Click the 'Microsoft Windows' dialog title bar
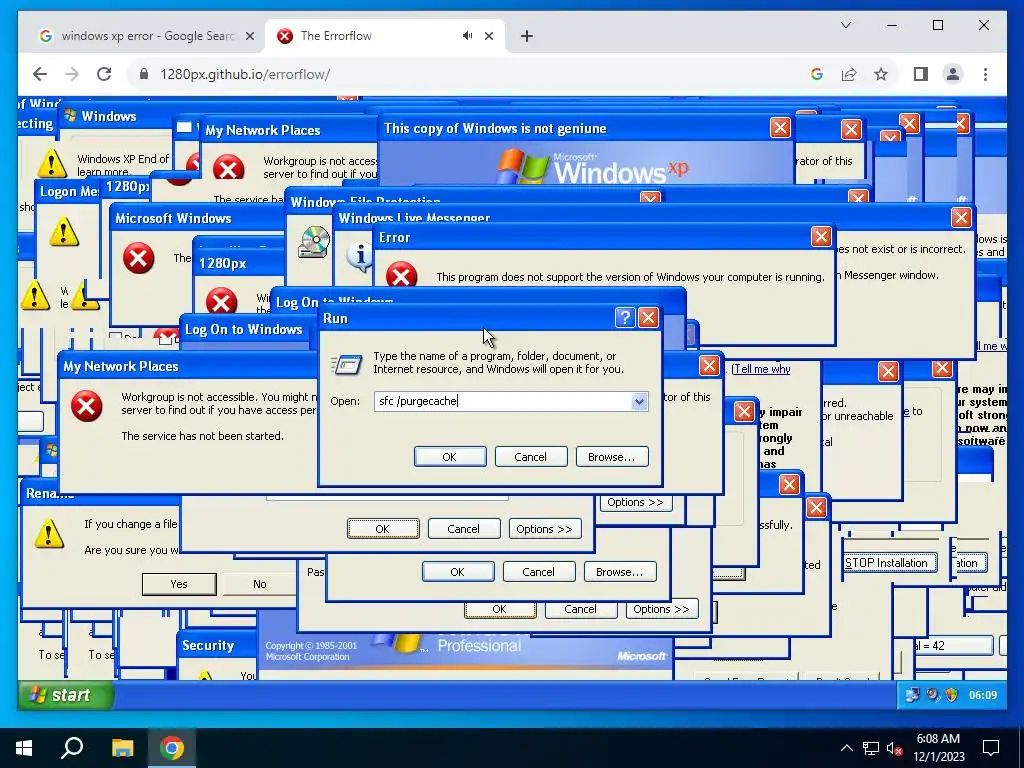The image size is (1024, 768). tap(196, 218)
